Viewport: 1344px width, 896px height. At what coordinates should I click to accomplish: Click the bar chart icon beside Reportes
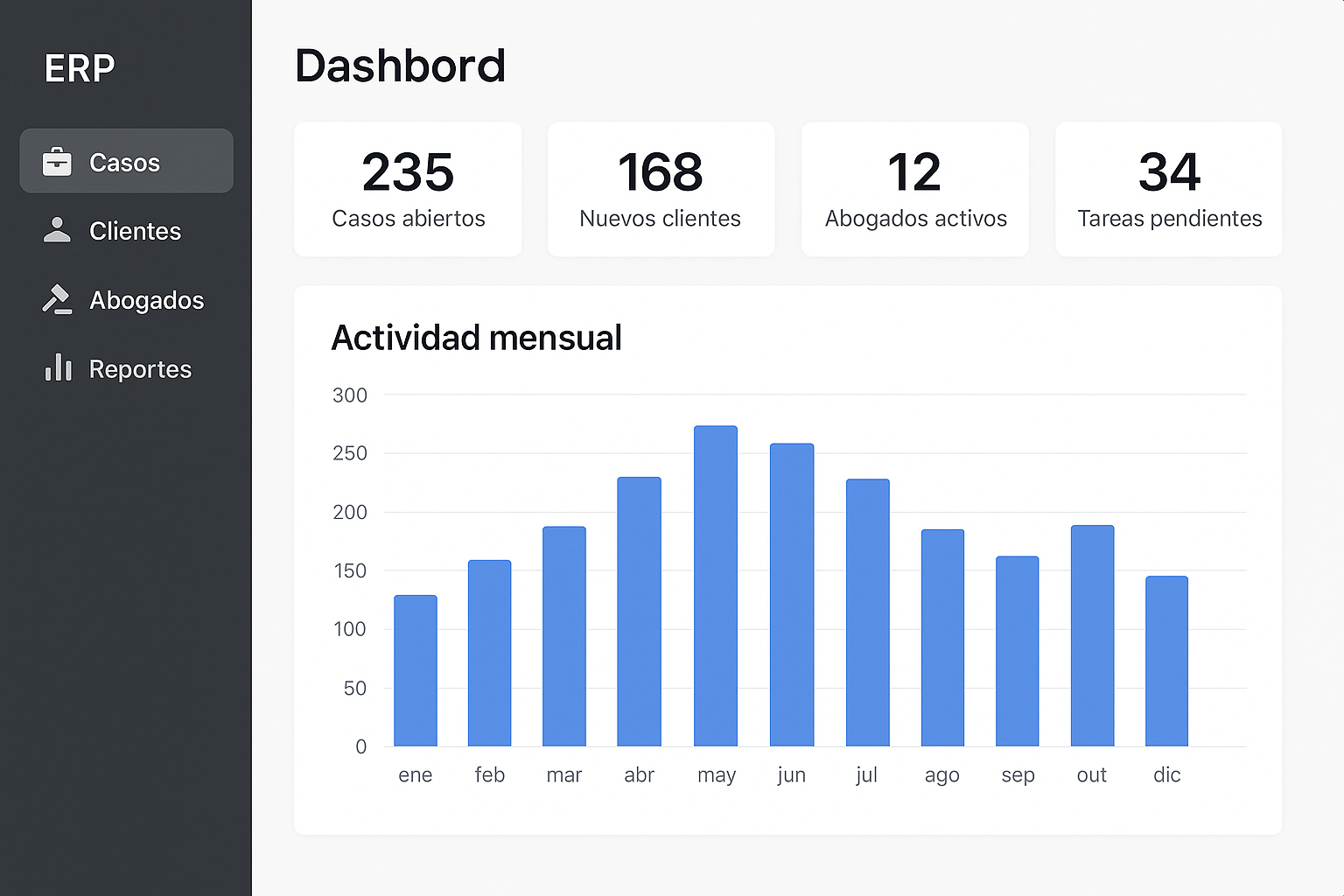pyautogui.click(x=58, y=368)
